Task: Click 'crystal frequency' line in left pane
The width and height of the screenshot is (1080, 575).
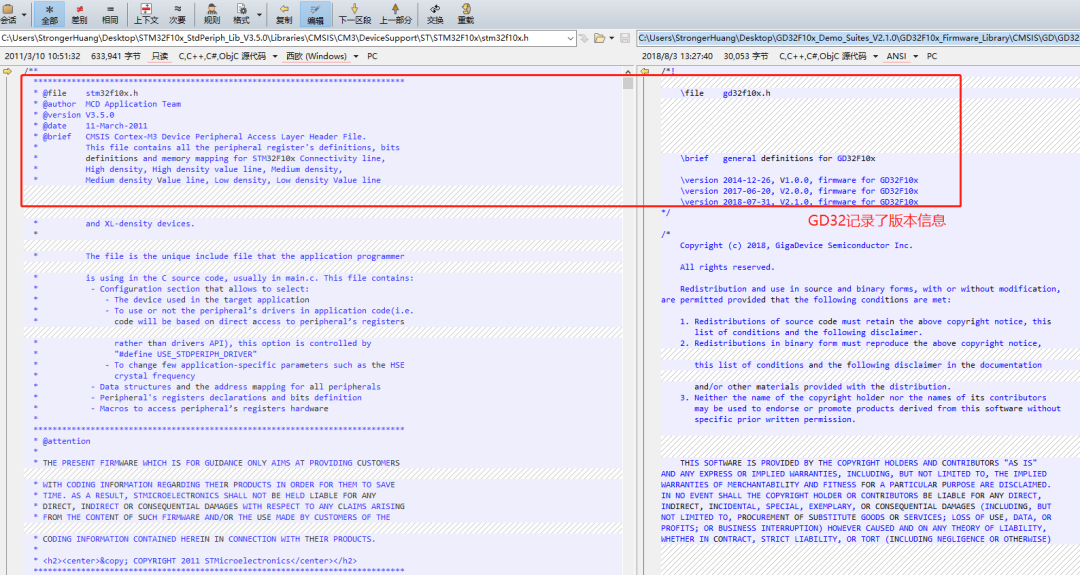Action: pos(154,377)
